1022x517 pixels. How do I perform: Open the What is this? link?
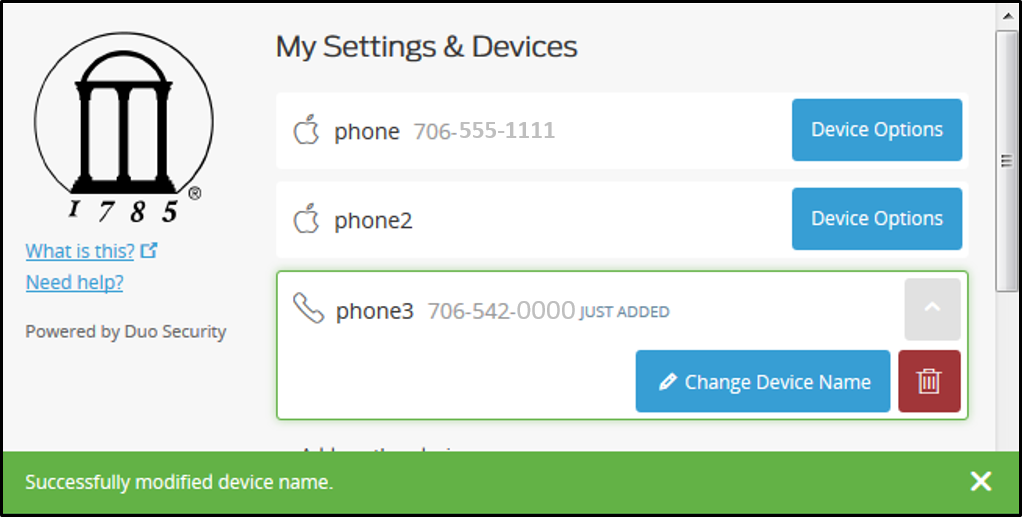click(80, 250)
